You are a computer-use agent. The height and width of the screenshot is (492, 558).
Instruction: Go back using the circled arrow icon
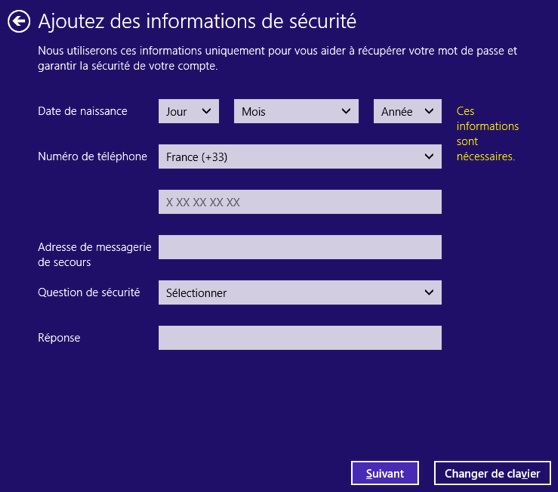click(19, 21)
